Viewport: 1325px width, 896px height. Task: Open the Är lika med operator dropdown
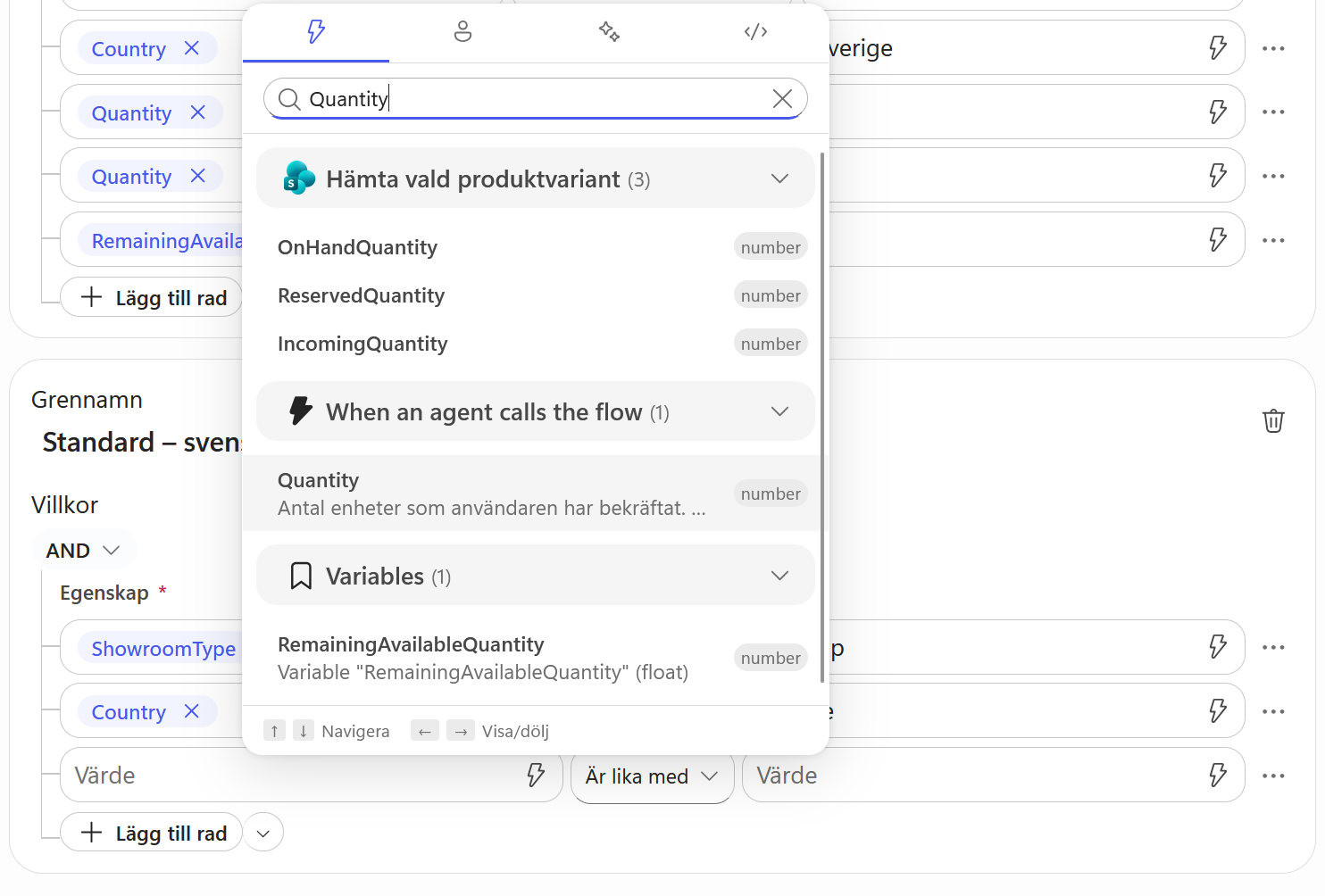tap(652, 776)
